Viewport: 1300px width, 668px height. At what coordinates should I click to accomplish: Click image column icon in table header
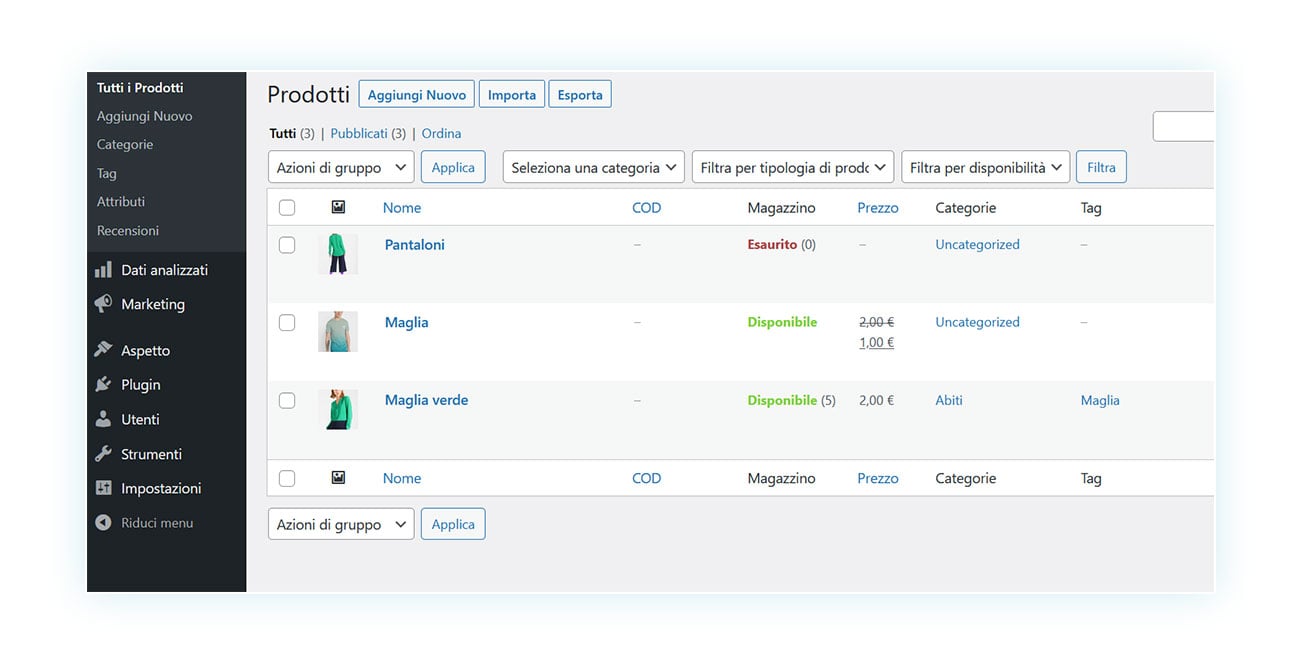click(338, 207)
